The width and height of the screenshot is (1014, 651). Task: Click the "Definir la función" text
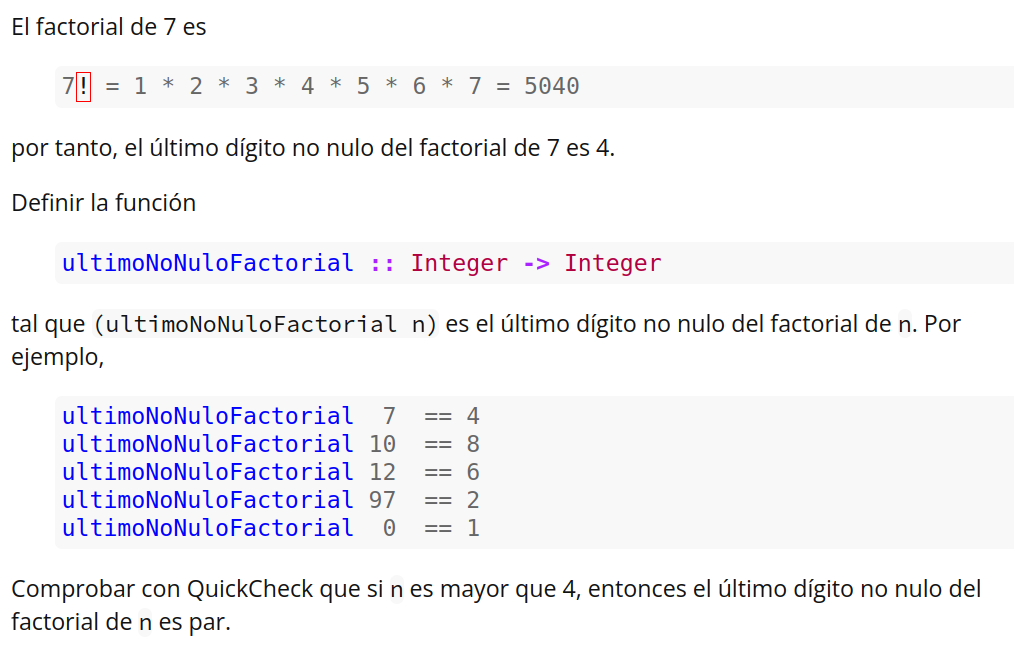104,203
